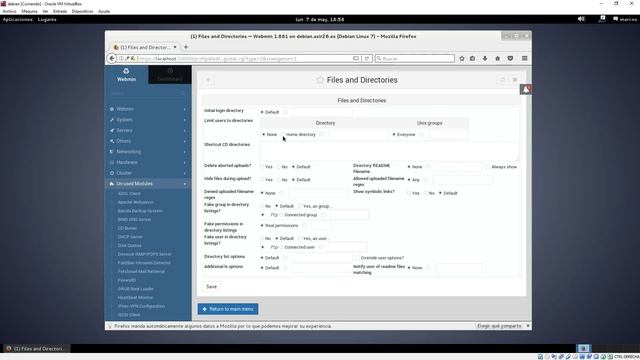Viewport: 640px width, 360px height.
Task: Check Override user options checkbox
Action: (x=358, y=258)
